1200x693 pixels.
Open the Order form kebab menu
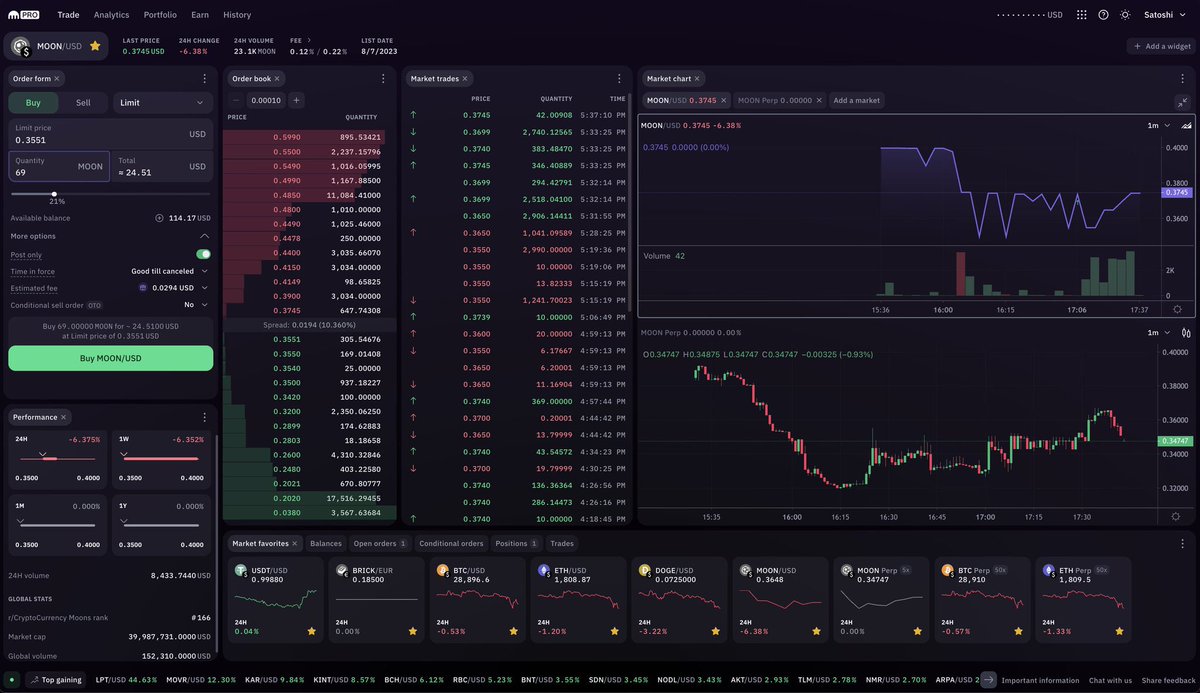point(204,78)
